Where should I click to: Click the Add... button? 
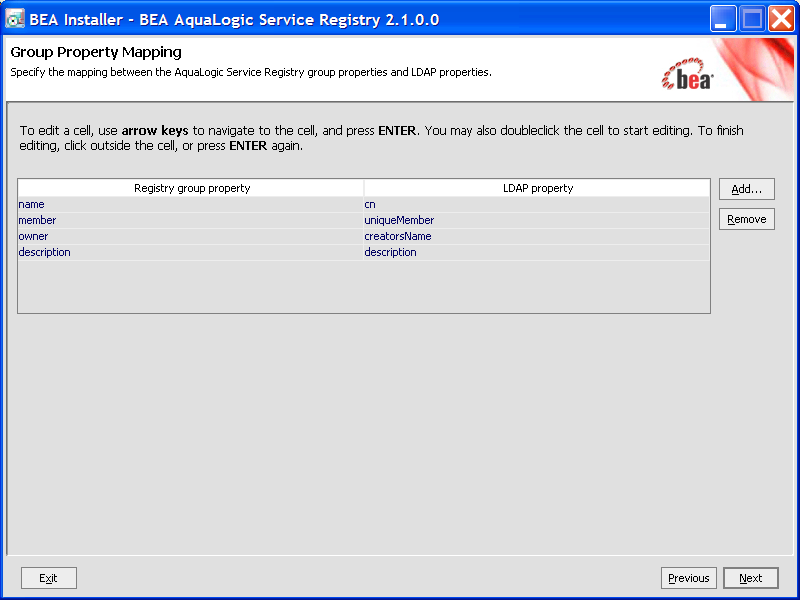coord(746,189)
